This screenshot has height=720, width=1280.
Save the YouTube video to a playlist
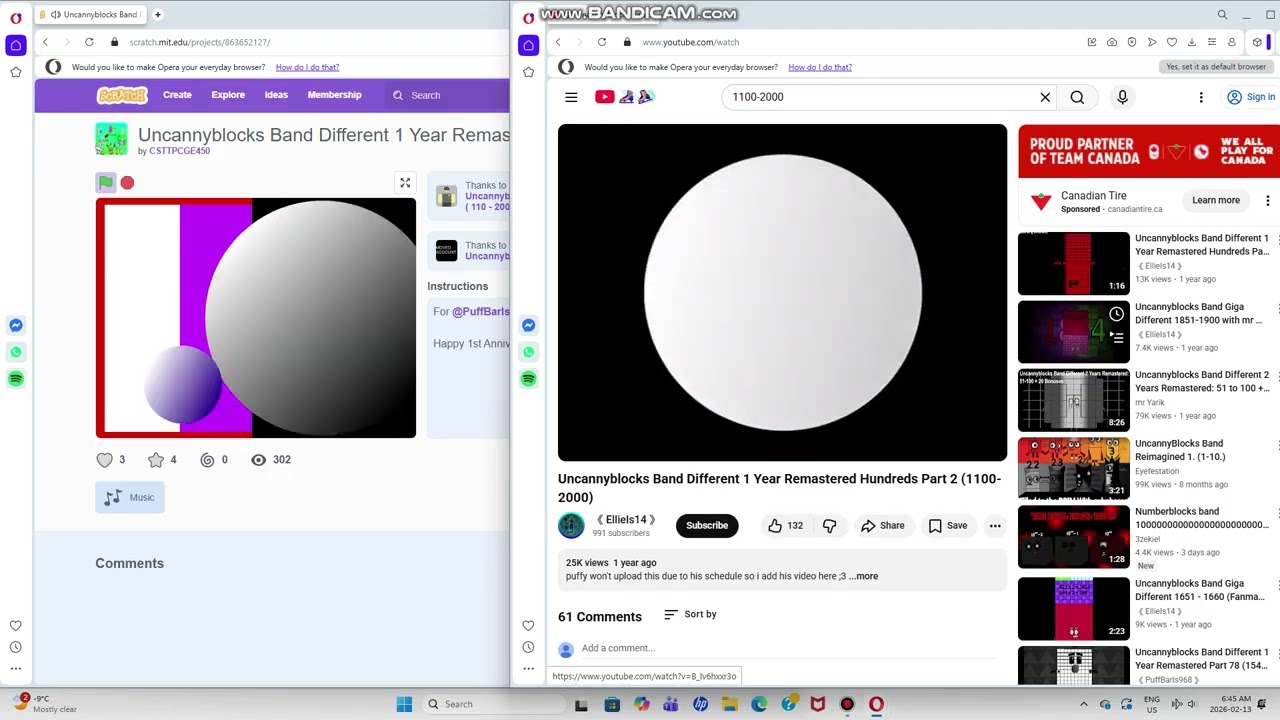tap(947, 526)
